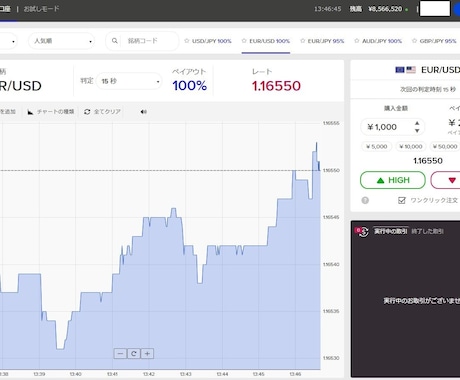
Task: Buy HIGH option
Action: pyautogui.click(x=393, y=180)
